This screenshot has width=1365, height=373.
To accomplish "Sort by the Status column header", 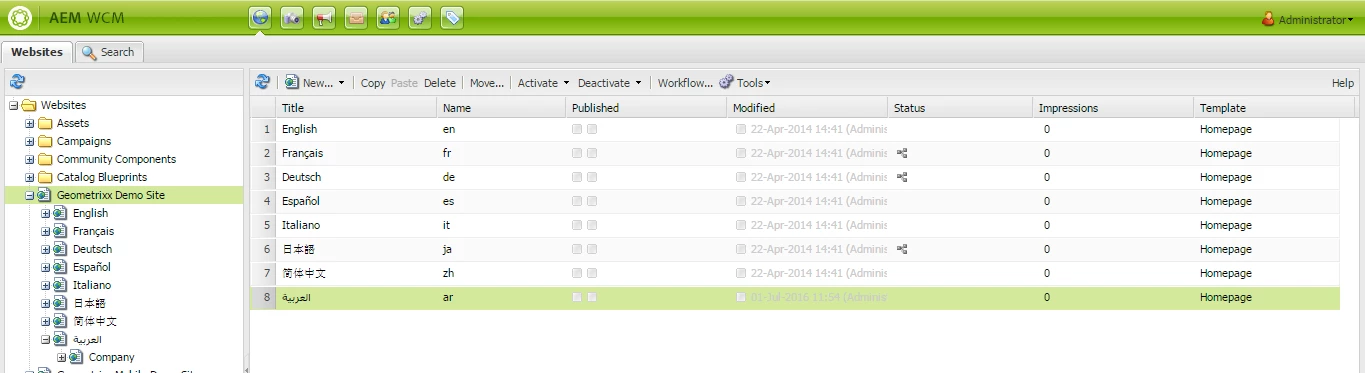I will [960, 107].
